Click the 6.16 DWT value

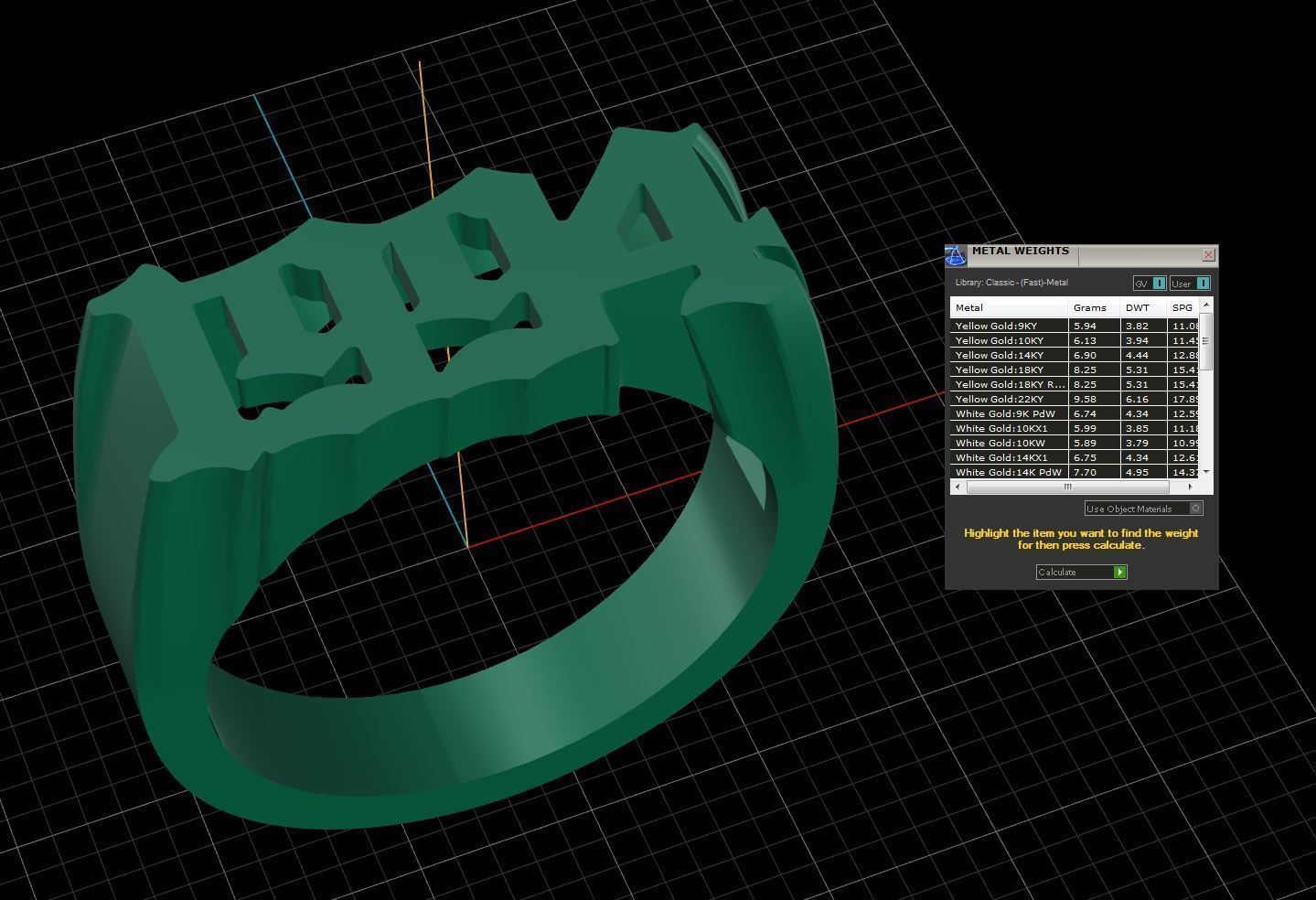1137,399
